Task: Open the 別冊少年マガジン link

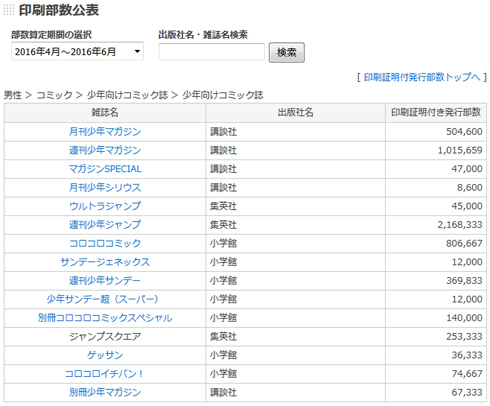Action: click(x=105, y=392)
